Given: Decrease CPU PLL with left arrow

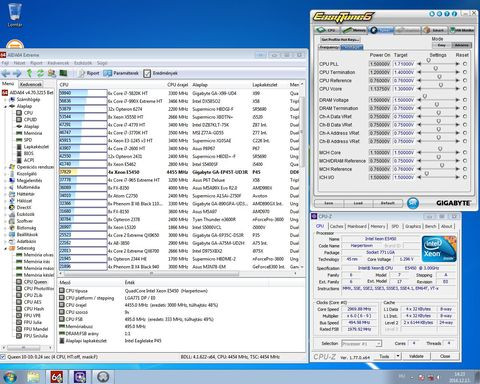Looking at the screenshot, I should point(419,64).
